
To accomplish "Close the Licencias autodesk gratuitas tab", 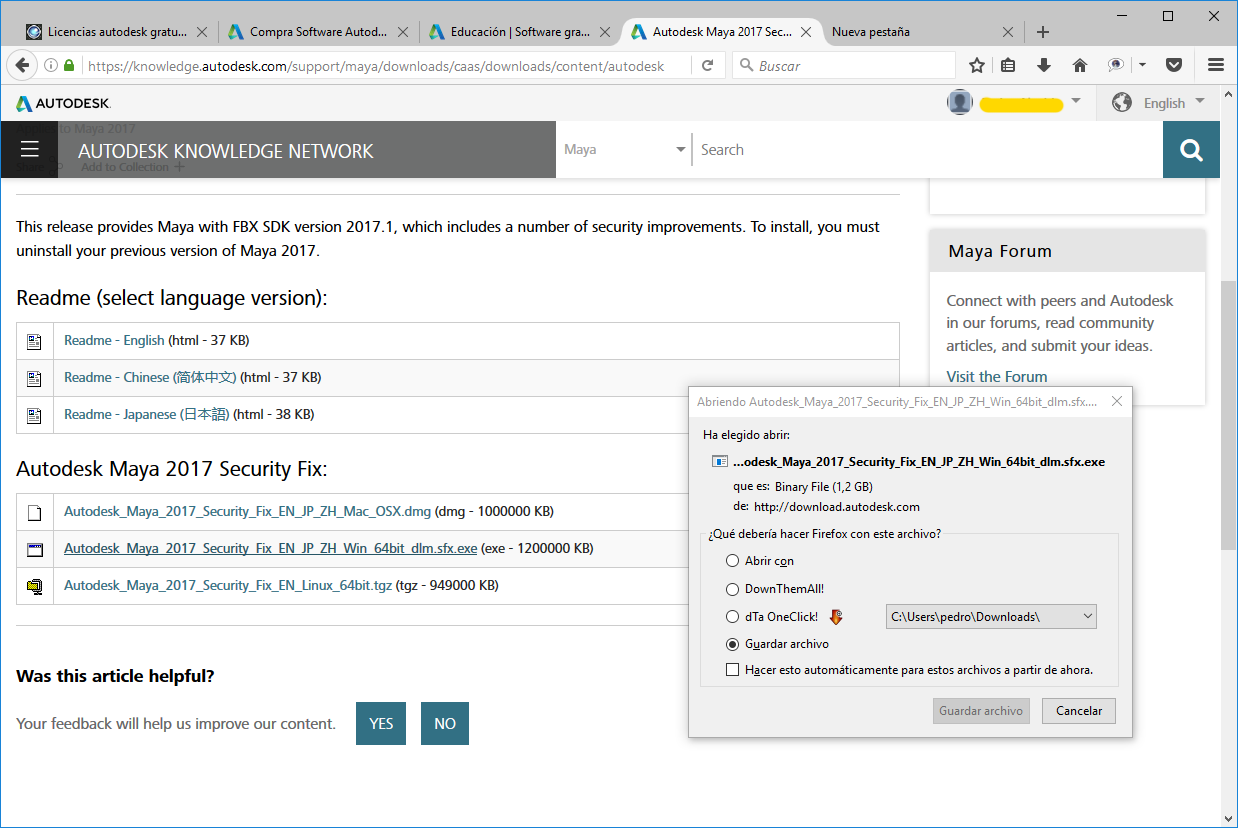I will coord(203,32).
